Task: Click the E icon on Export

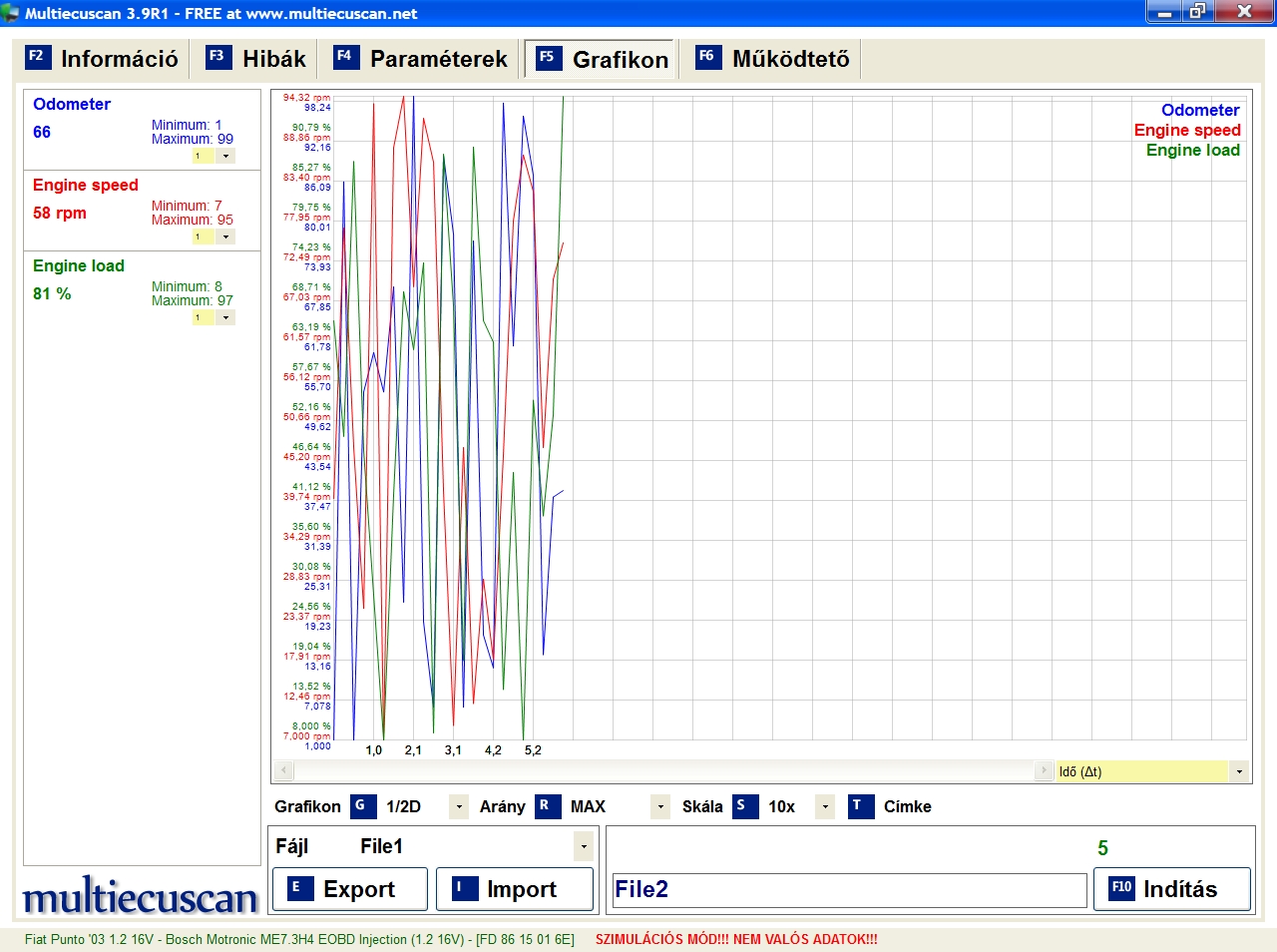Action: [x=300, y=888]
